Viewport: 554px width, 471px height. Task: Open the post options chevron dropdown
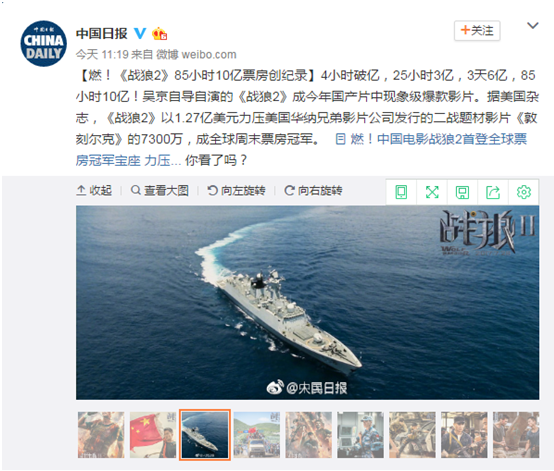pos(532,25)
